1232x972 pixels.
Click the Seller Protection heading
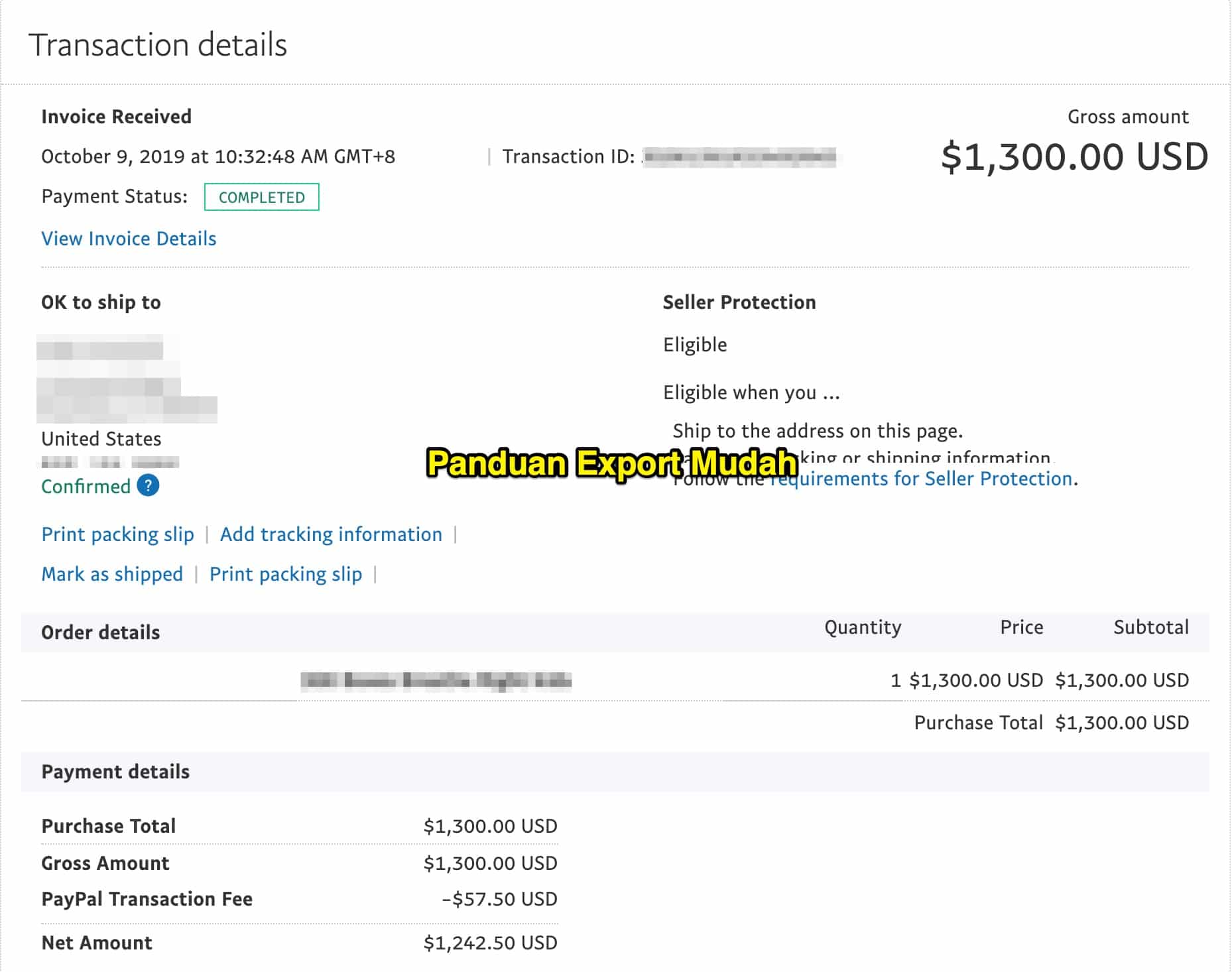[739, 302]
